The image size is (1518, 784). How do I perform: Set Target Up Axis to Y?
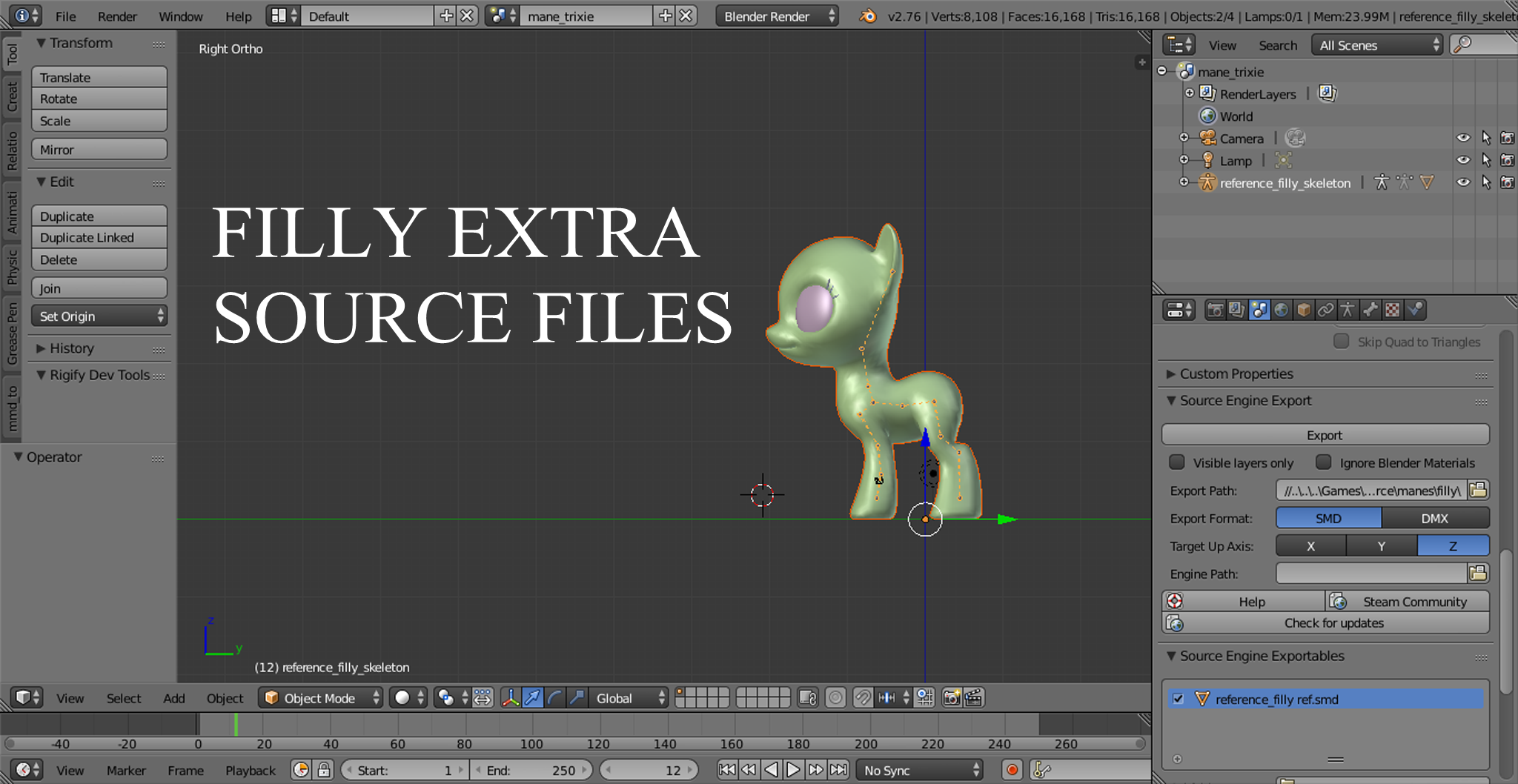coord(1382,546)
